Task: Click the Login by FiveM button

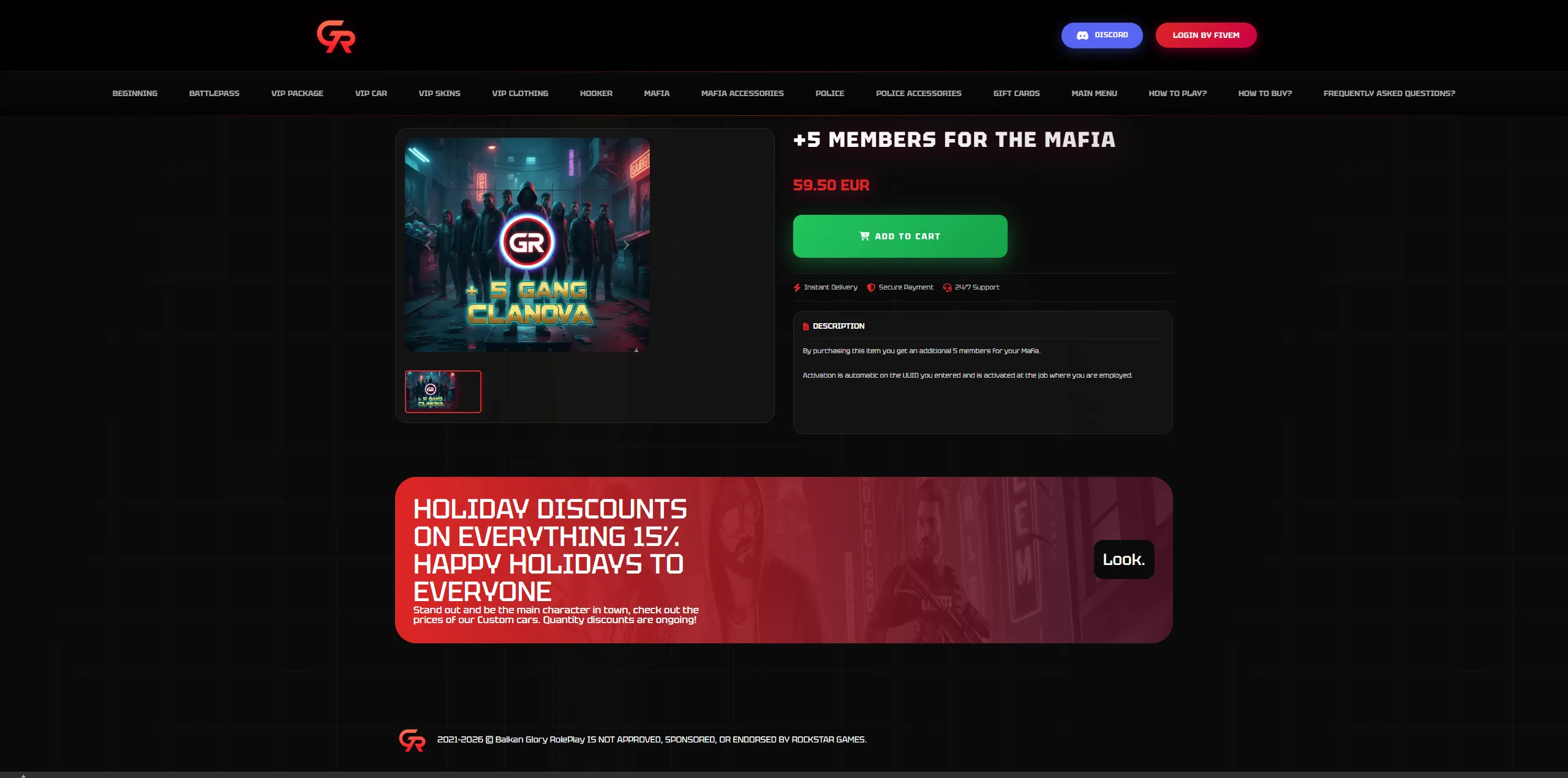Action: click(1206, 36)
